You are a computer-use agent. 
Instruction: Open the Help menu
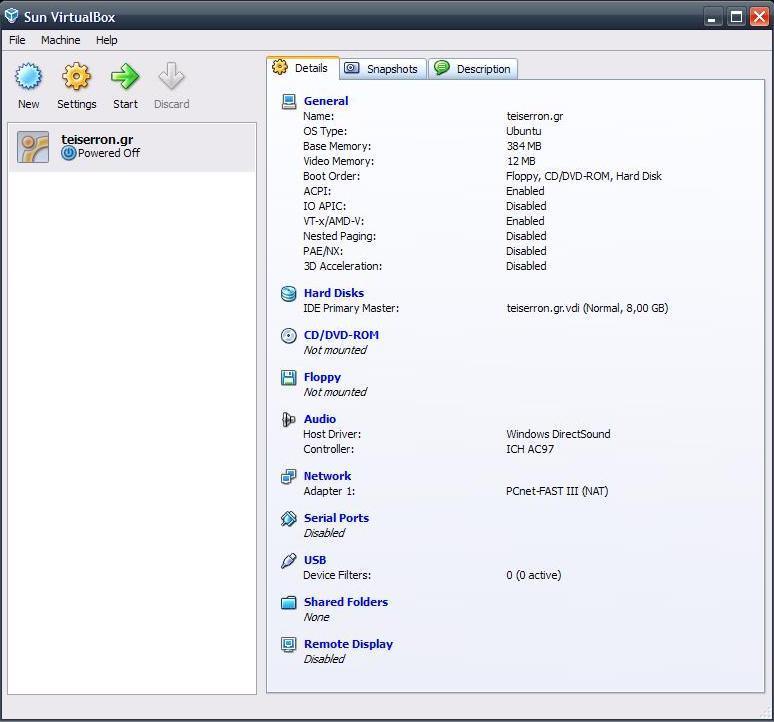point(107,40)
